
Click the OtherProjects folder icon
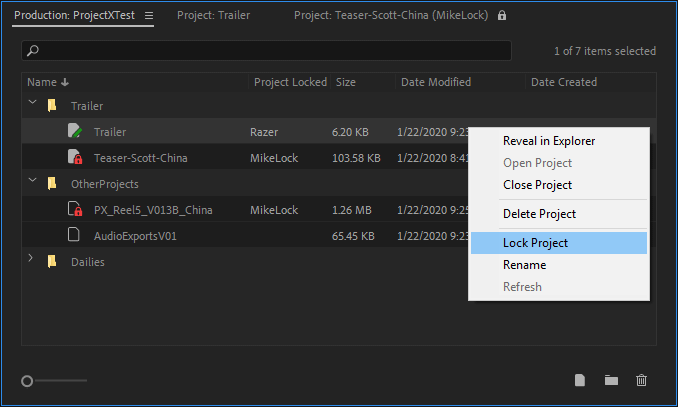(x=52, y=183)
